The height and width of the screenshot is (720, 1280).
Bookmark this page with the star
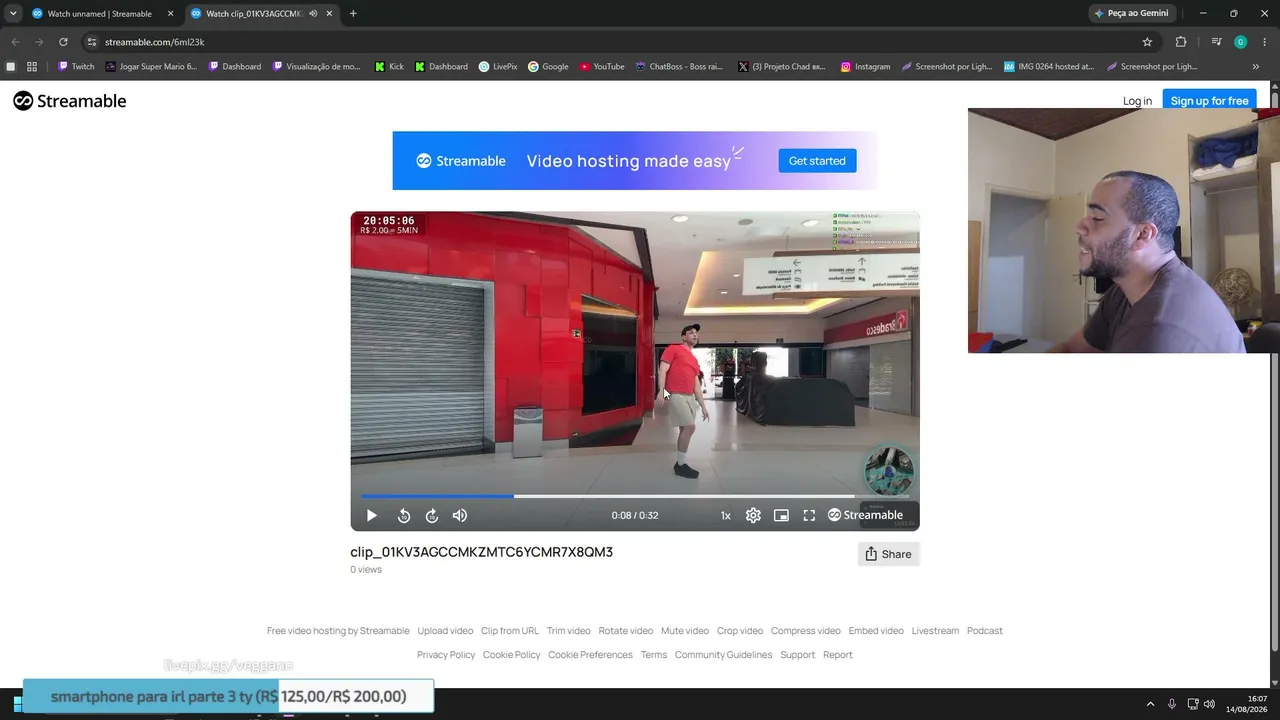(x=1147, y=42)
